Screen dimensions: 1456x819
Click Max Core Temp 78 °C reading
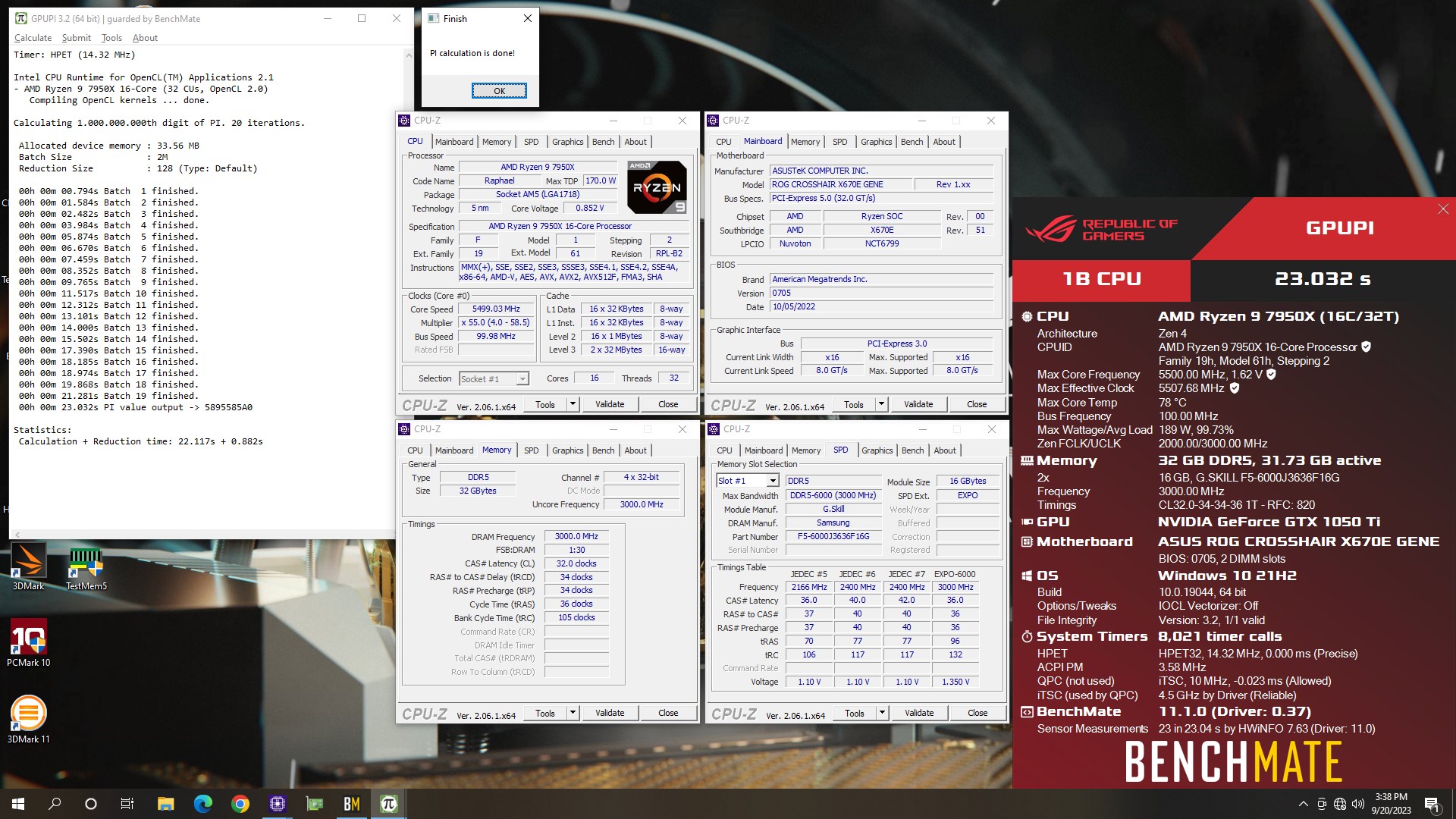point(1172,403)
